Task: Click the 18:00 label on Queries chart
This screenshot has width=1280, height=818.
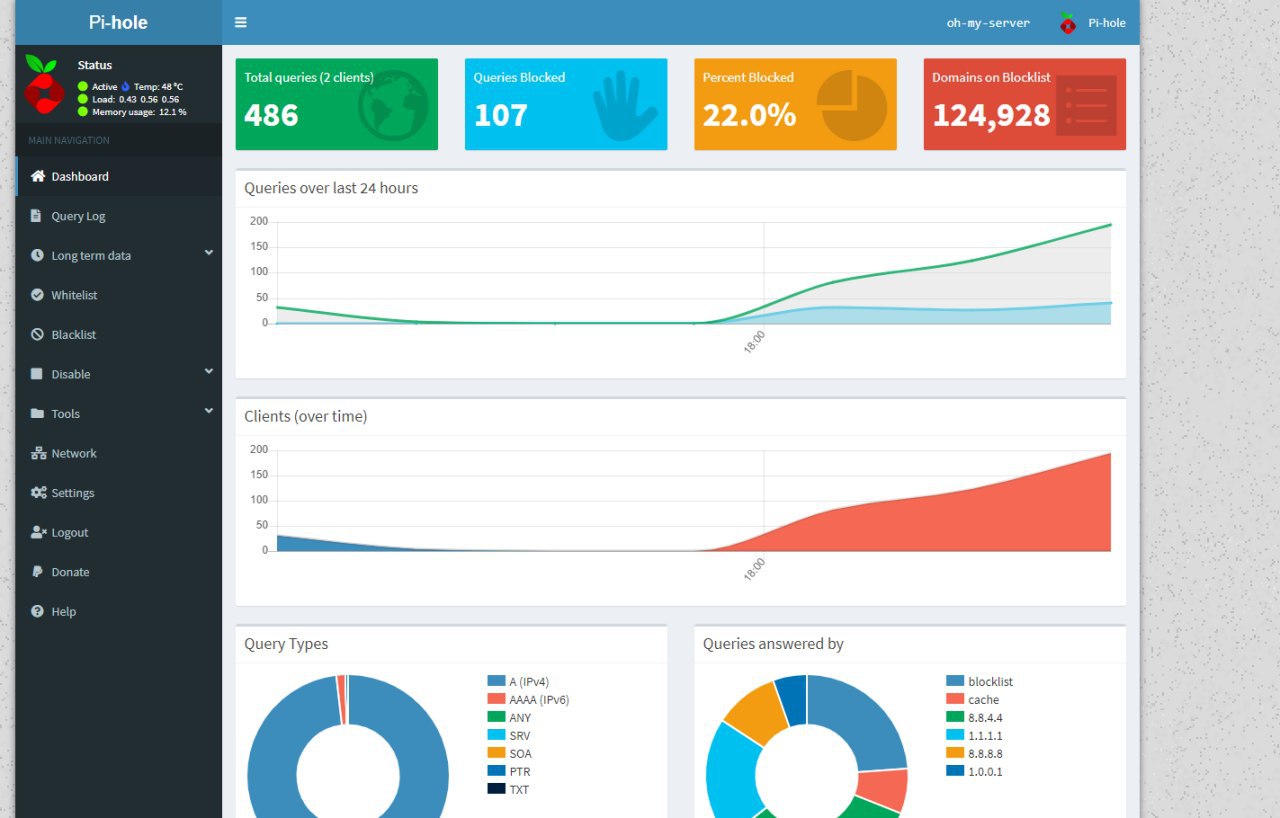Action: click(x=755, y=344)
